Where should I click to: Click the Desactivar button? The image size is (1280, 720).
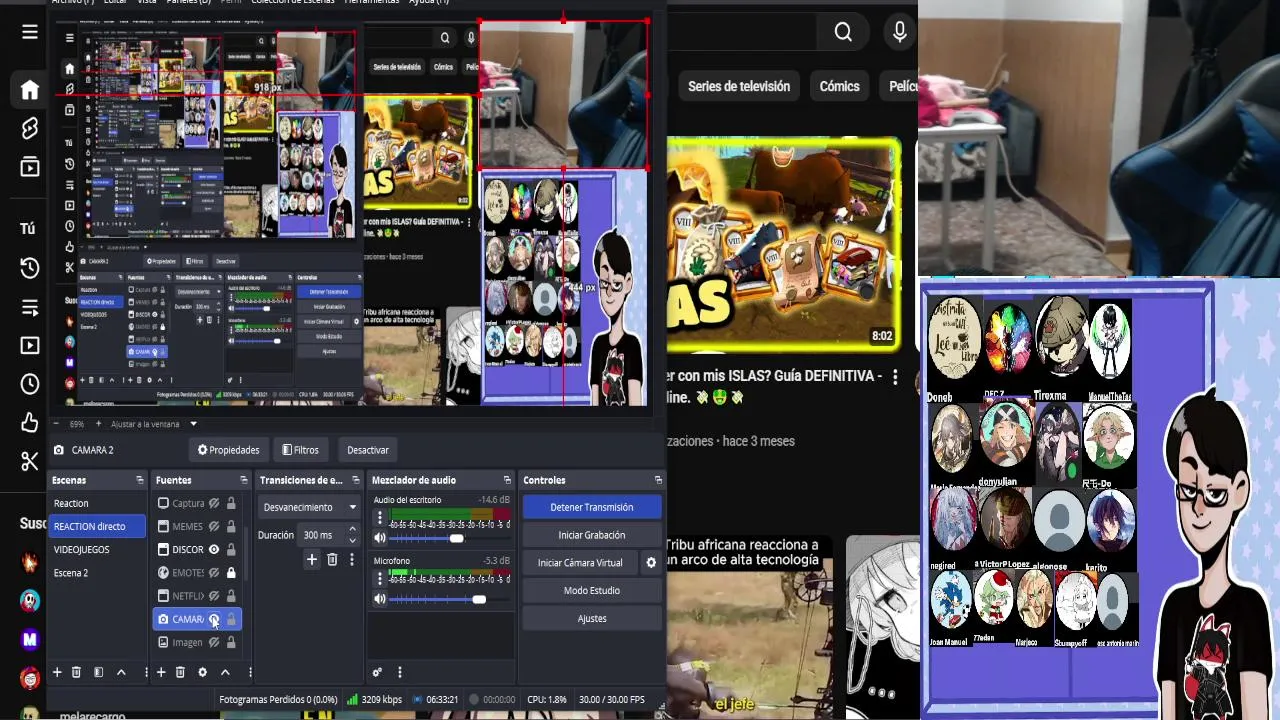click(367, 450)
